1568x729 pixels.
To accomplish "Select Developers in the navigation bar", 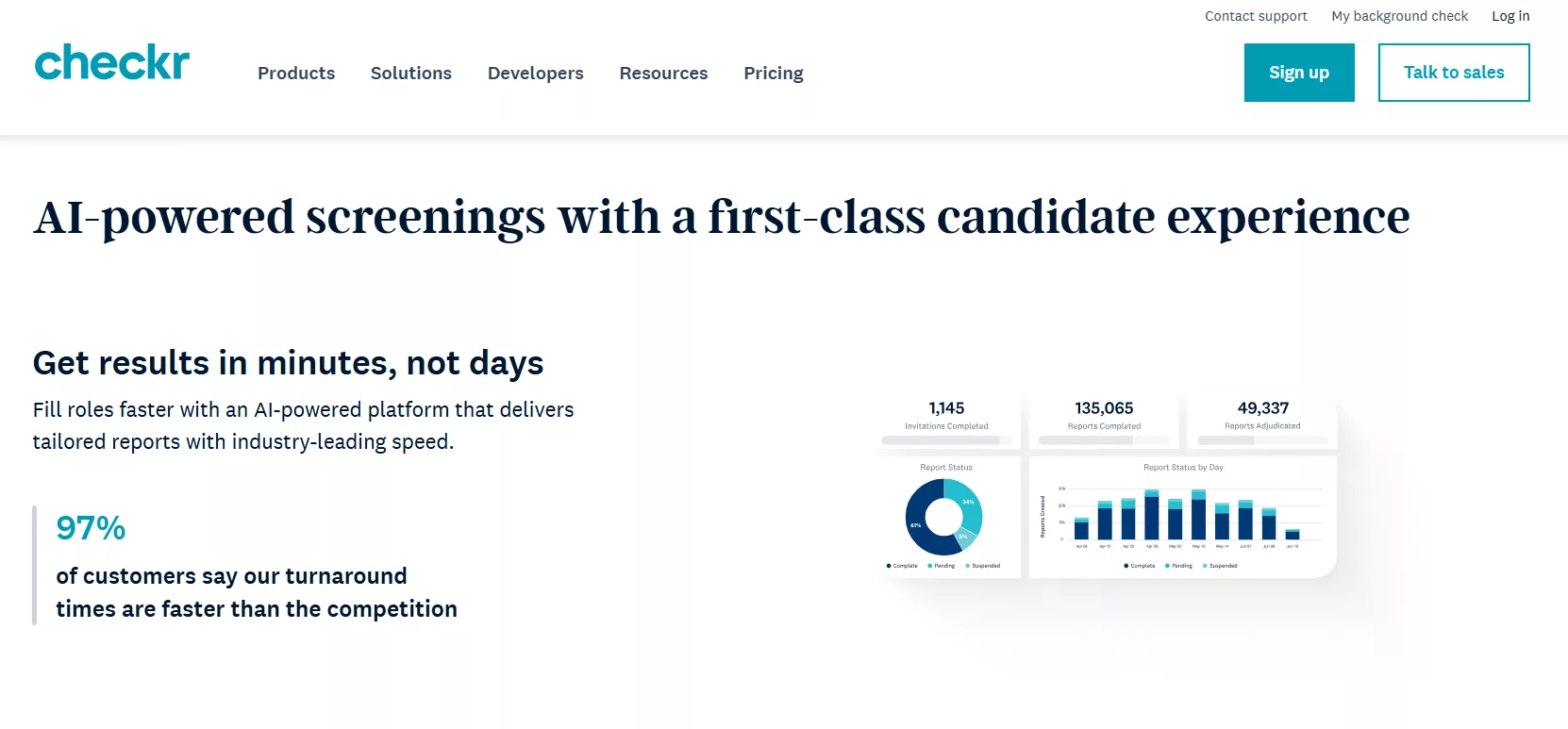I will (x=535, y=73).
